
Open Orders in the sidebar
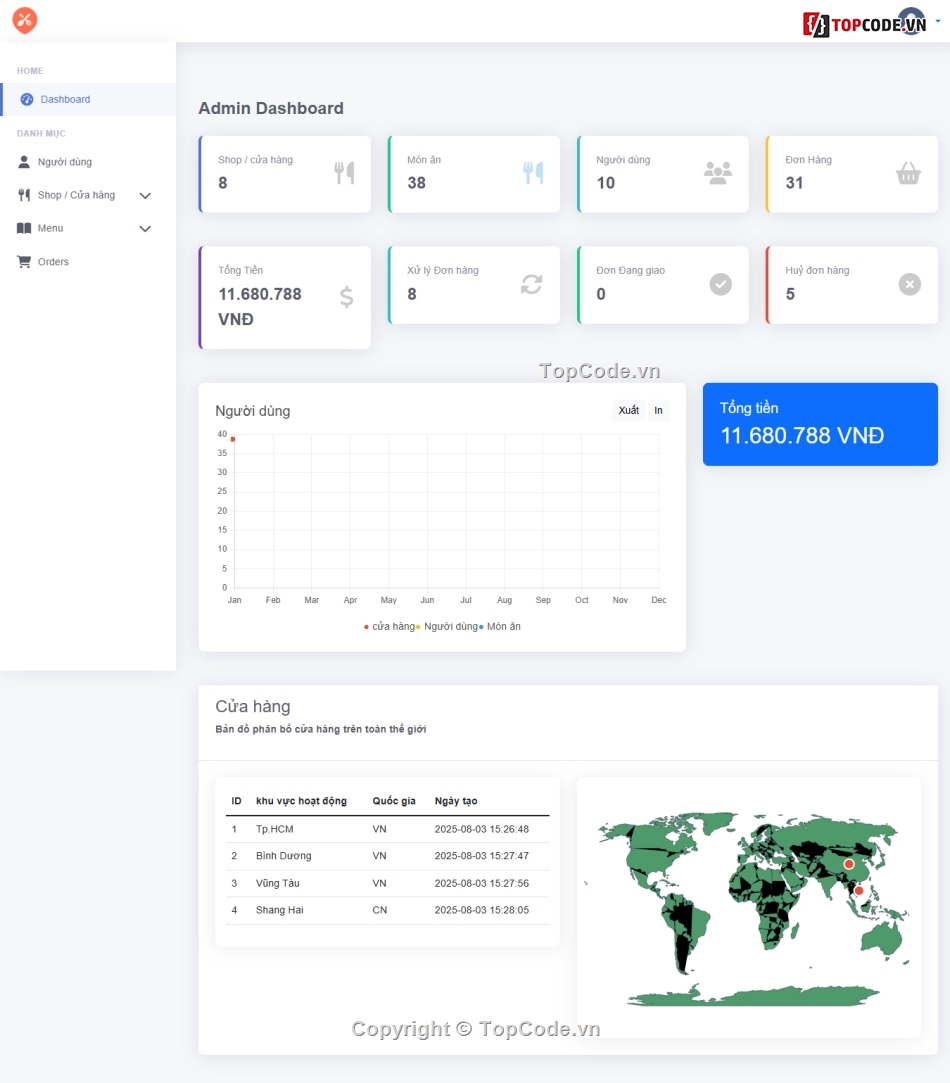[53, 262]
